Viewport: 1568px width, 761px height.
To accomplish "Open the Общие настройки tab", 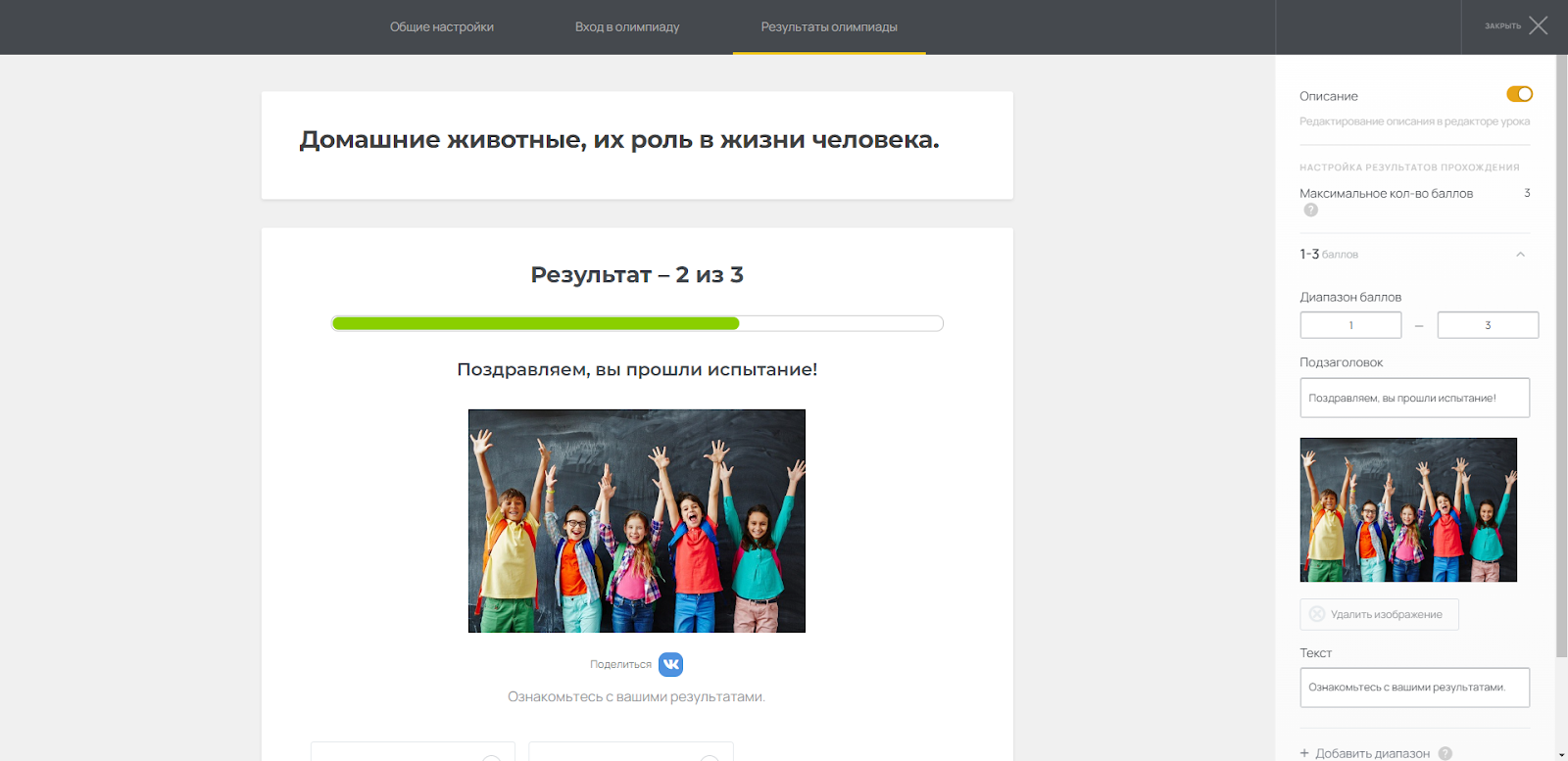I will coord(442,26).
